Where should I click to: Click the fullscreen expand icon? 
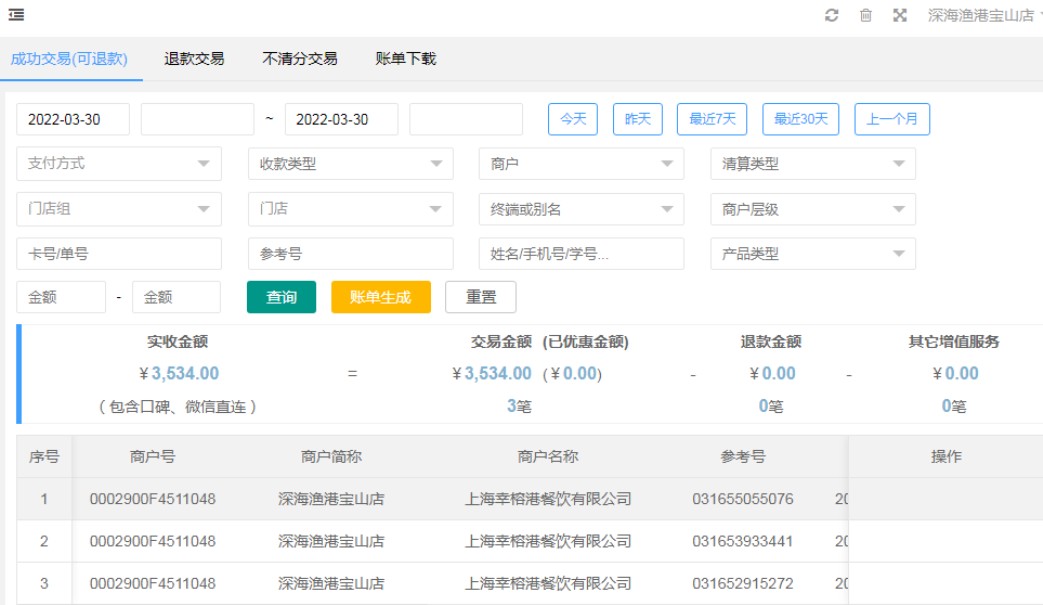(x=900, y=15)
